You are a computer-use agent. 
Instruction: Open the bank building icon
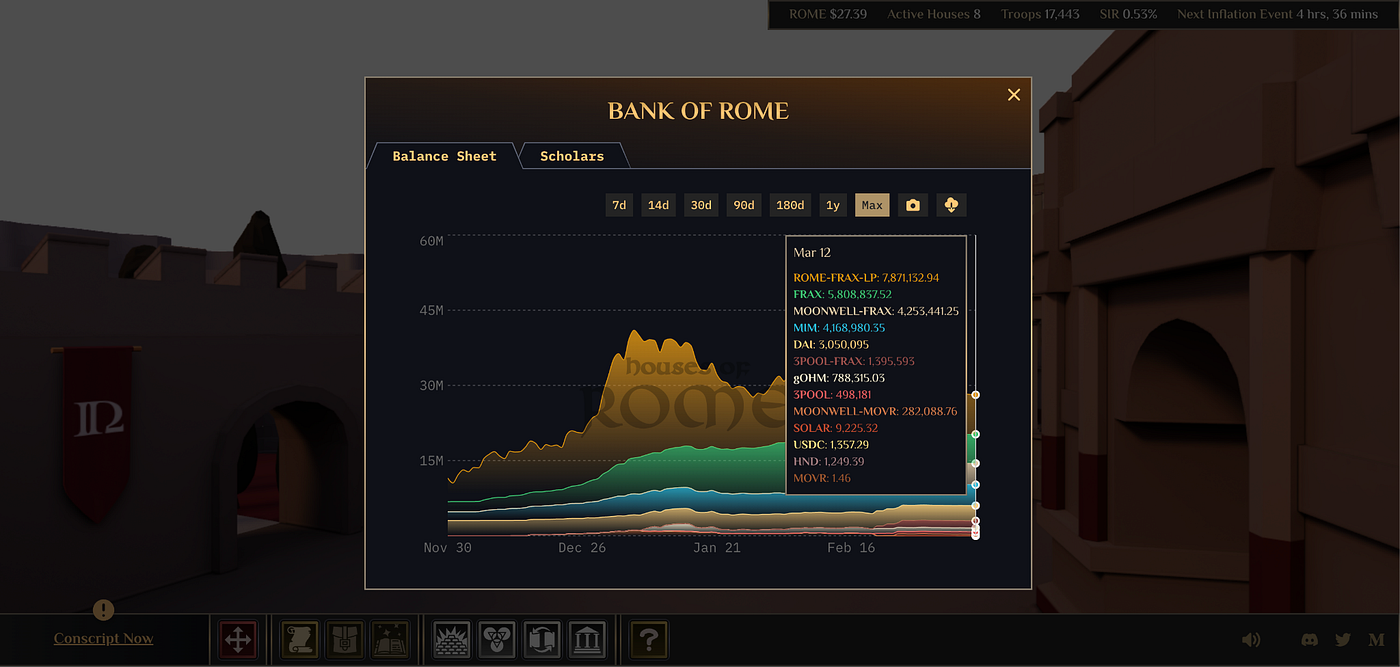tap(588, 639)
